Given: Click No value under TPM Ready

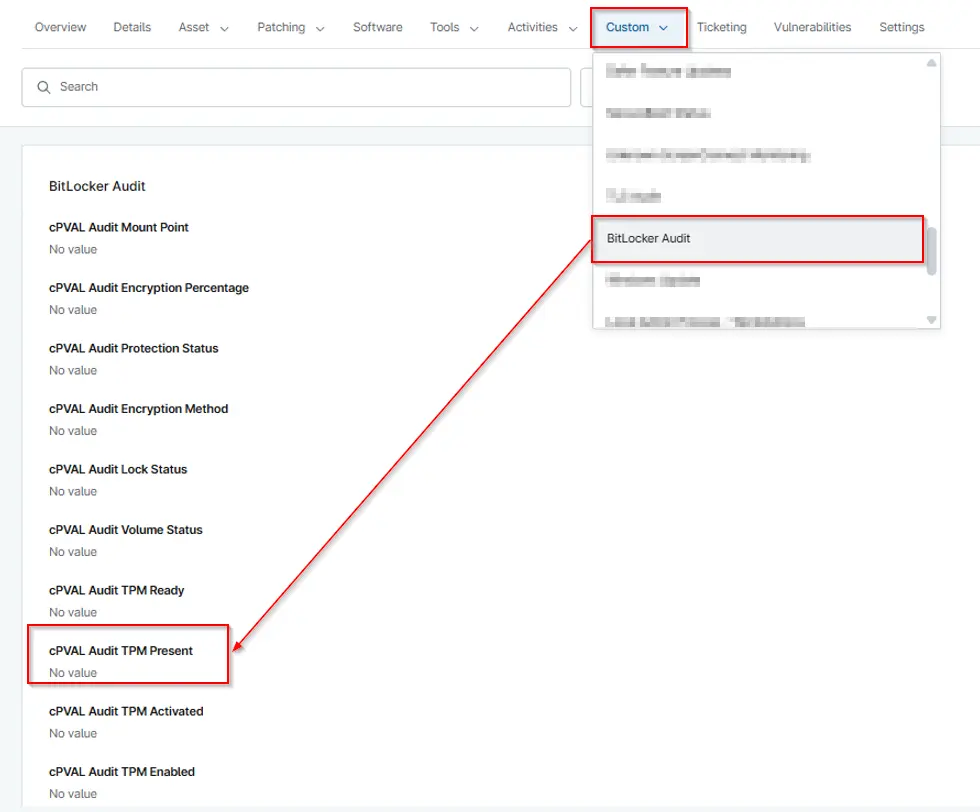Looking at the screenshot, I should (73, 613).
